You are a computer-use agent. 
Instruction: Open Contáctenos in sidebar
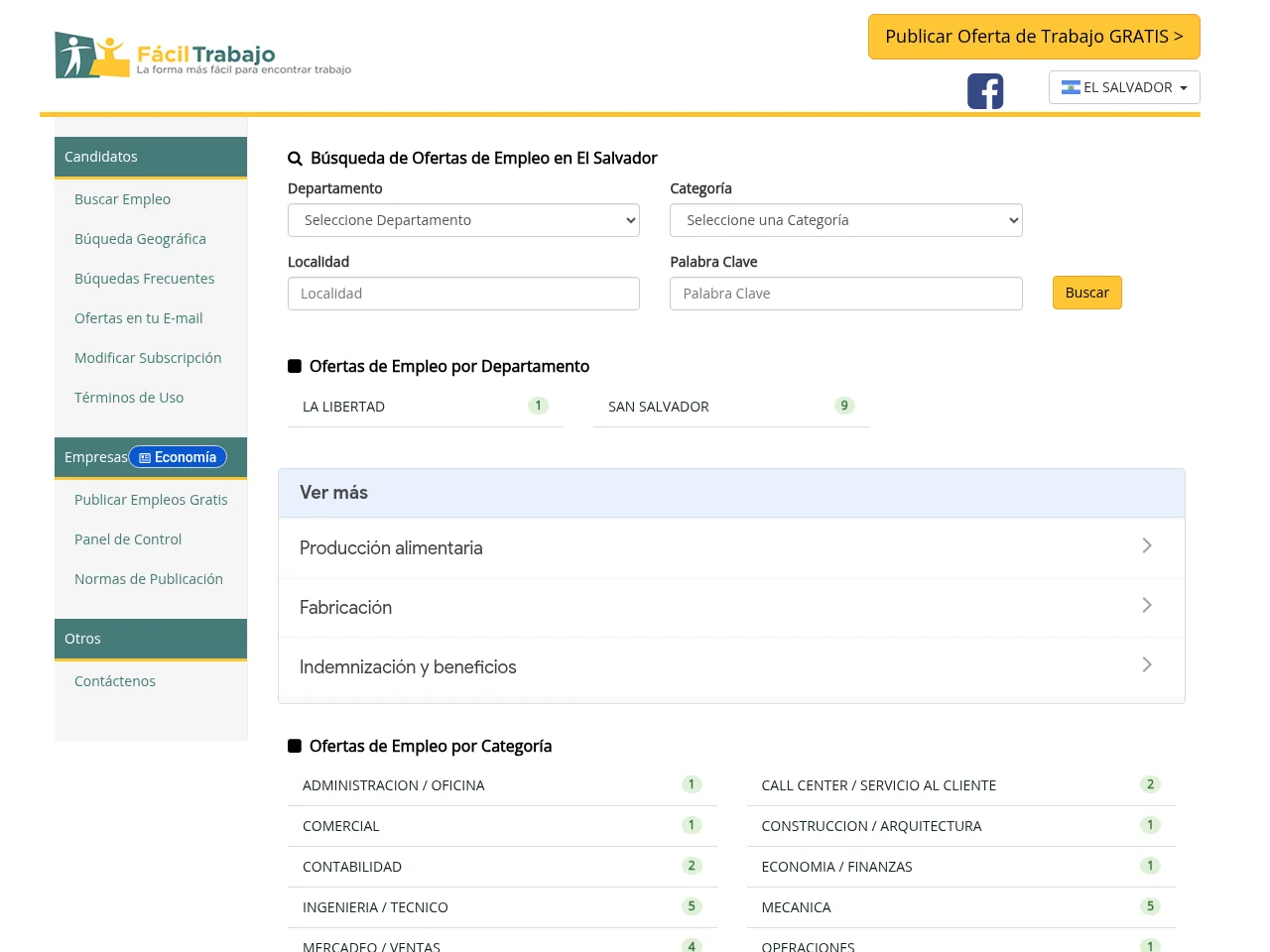click(x=115, y=681)
